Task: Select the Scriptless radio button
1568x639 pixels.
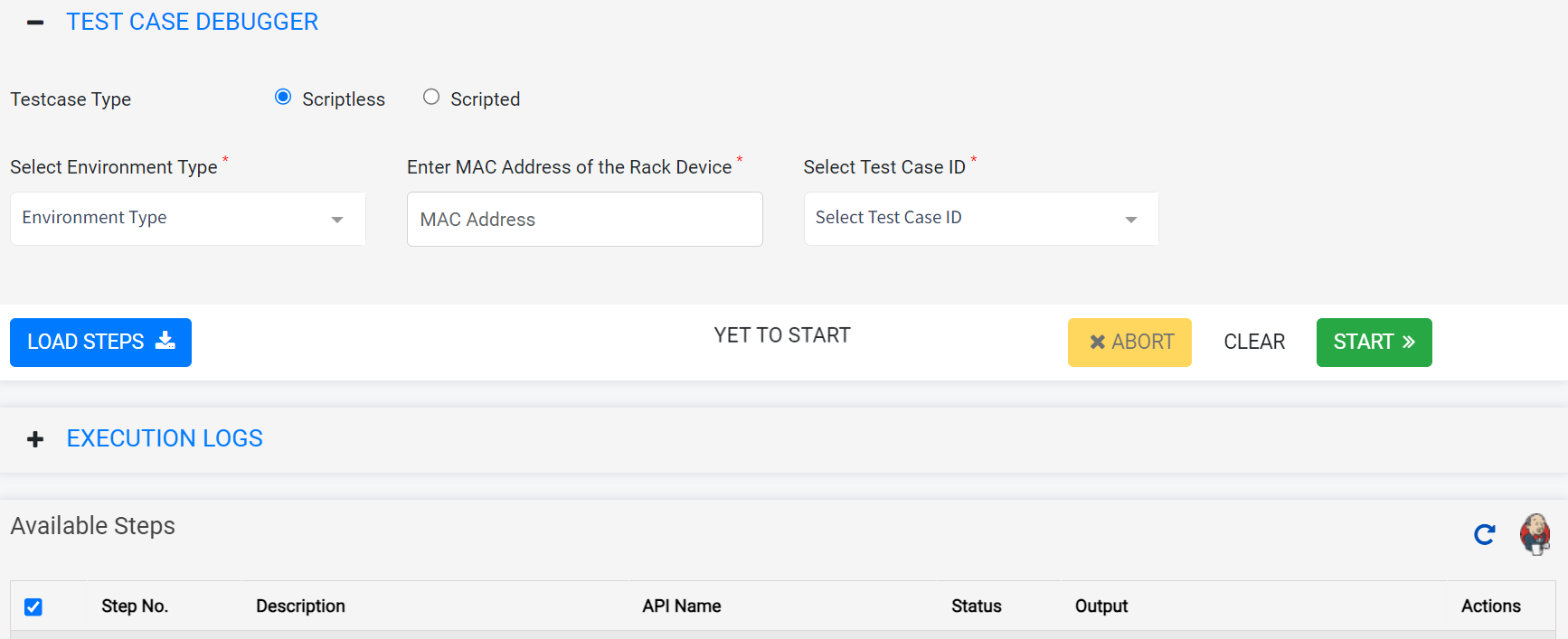Action: tap(283, 97)
